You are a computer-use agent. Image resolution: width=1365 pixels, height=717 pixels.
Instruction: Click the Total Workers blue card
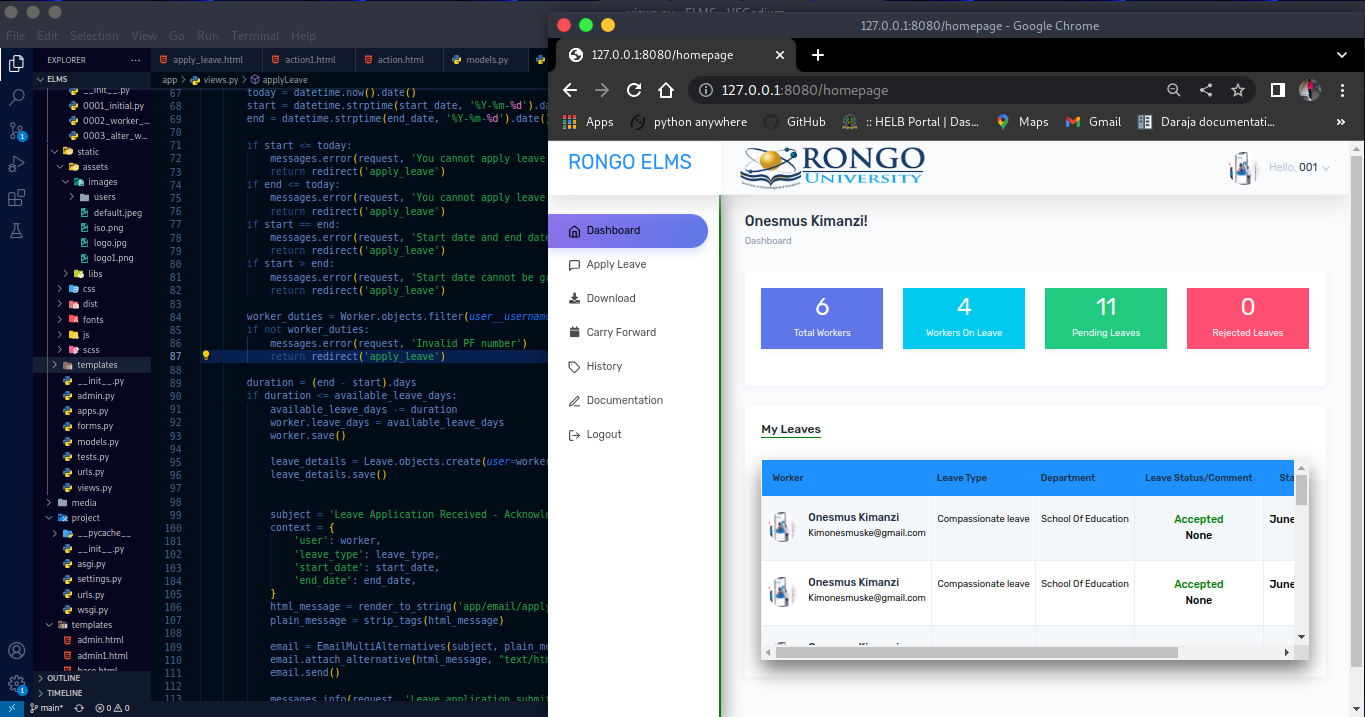821,318
